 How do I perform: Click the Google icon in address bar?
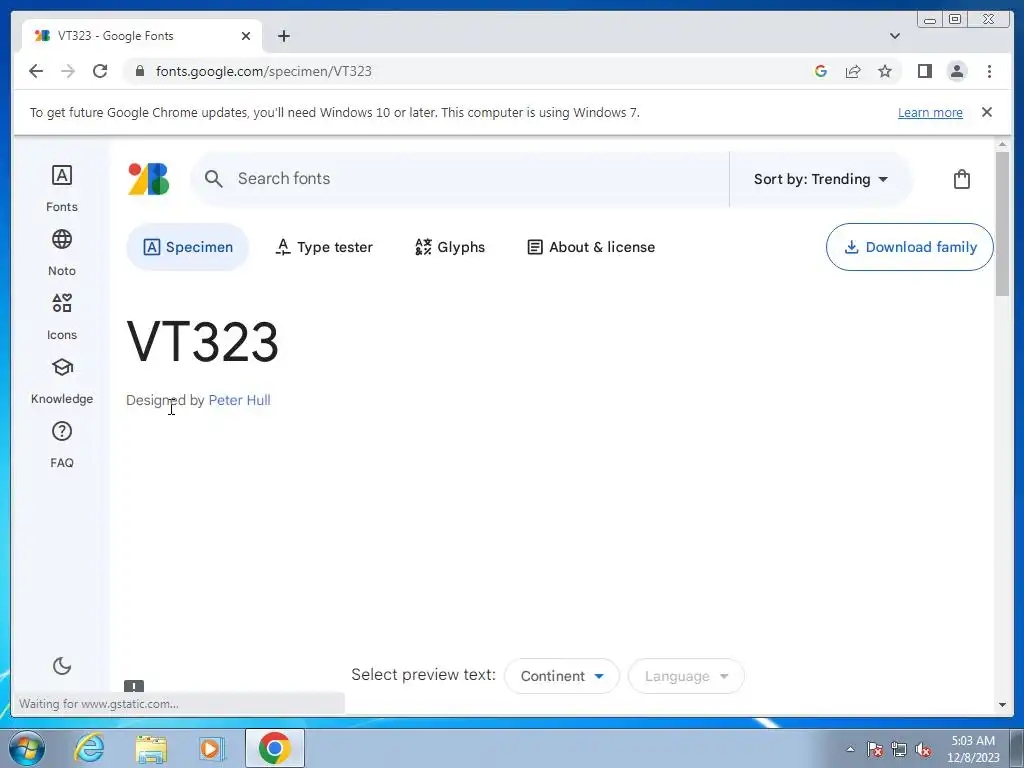pyautogui.click(x=821, y=71)
